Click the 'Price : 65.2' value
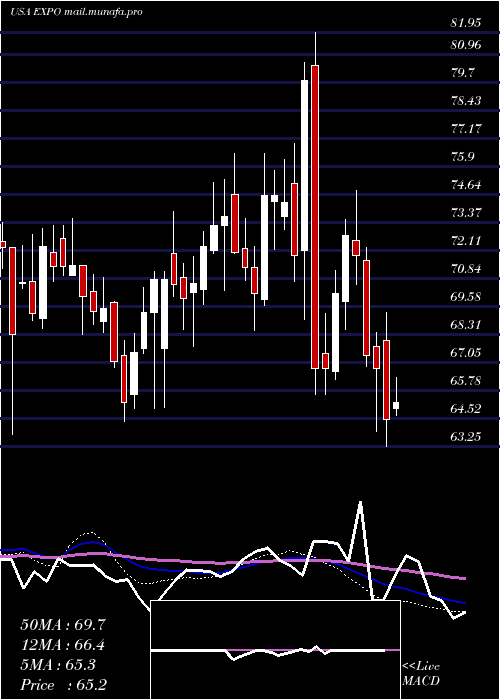The height and width of the screenshot is (700, 500). click(x=63, y=685)
